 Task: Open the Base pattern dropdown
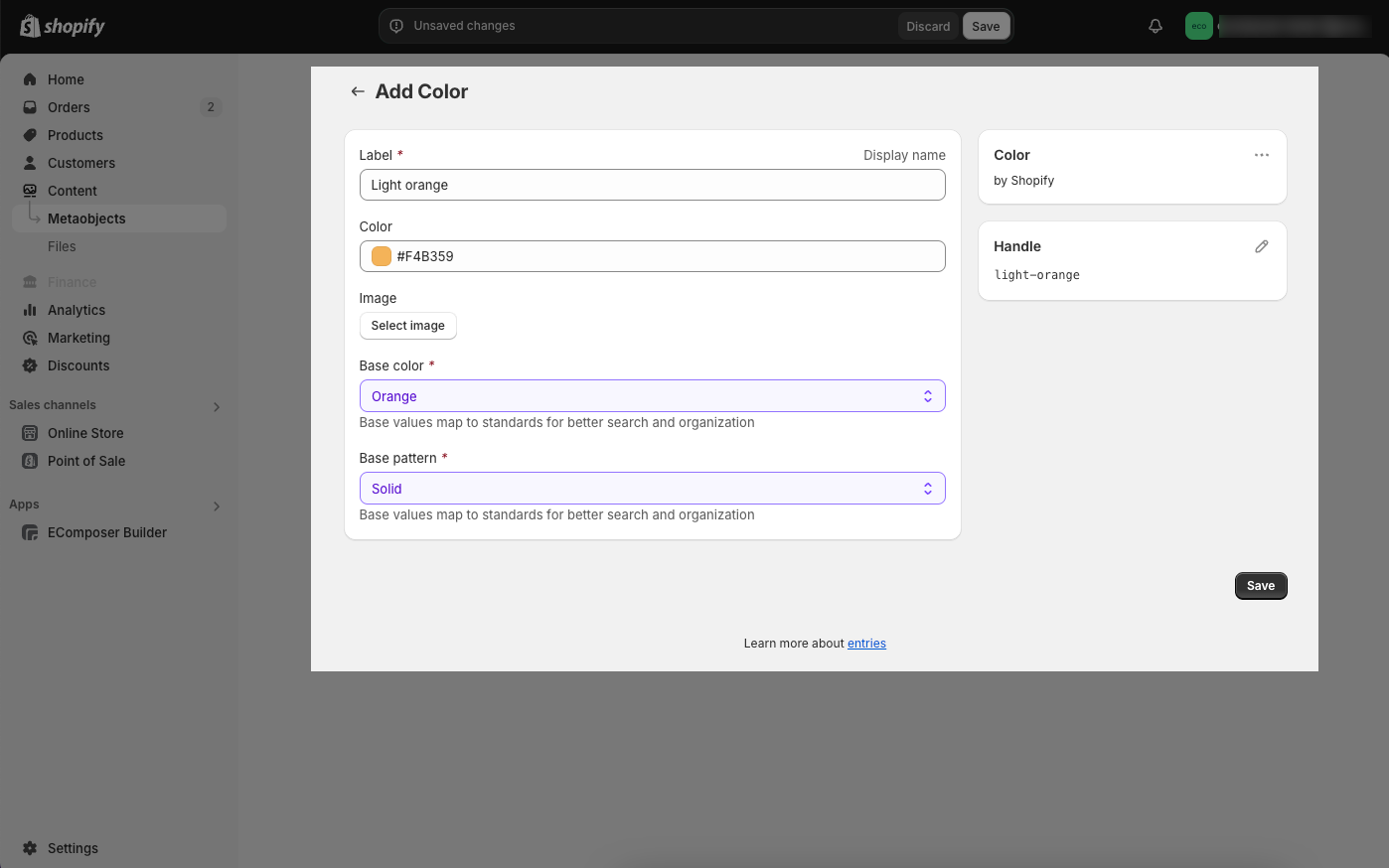[x=652, y=489]
